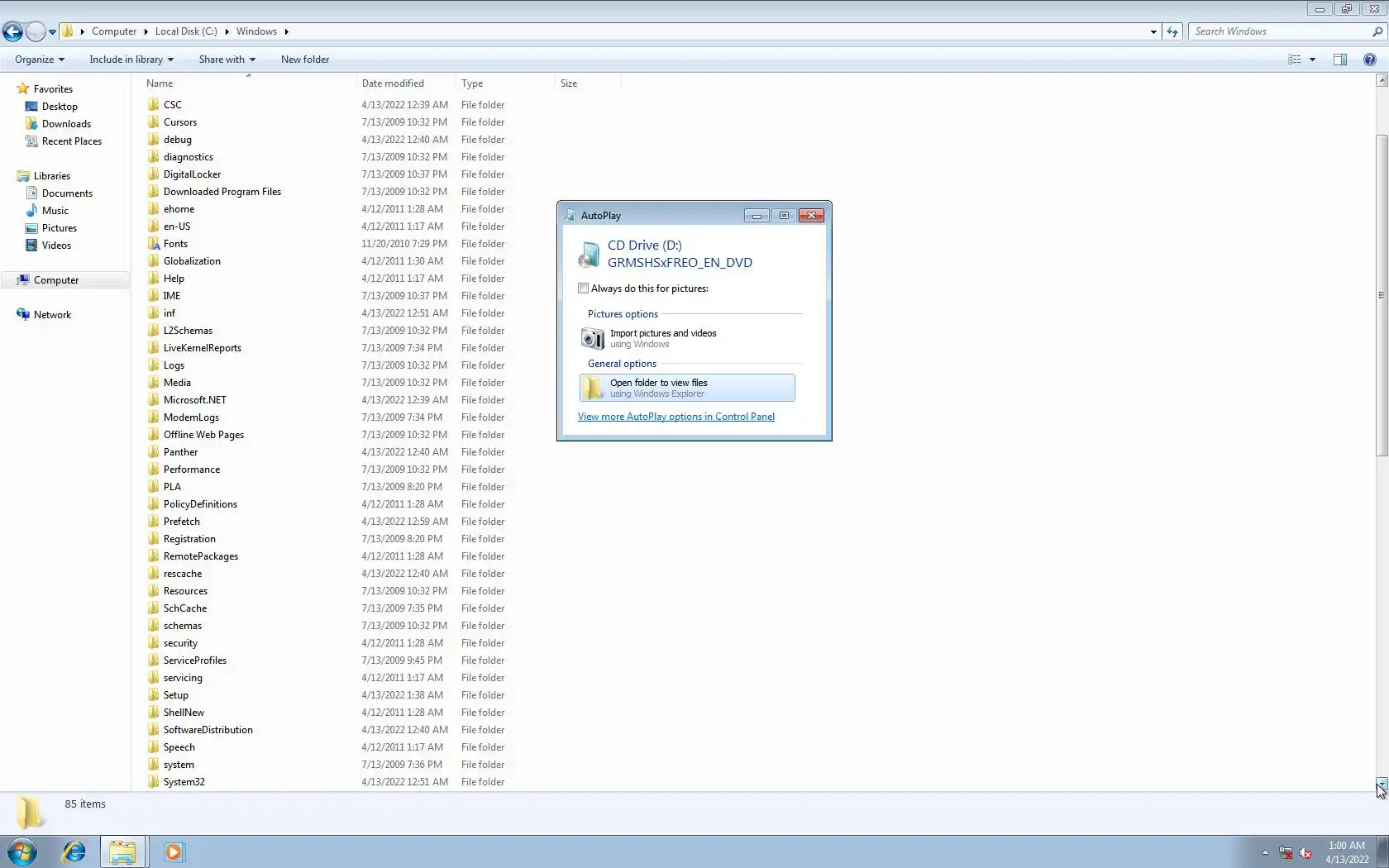Open Windows Media Player from the taskbar
The height and width of the screenshot is (868, 1389).
click(174, 851)
